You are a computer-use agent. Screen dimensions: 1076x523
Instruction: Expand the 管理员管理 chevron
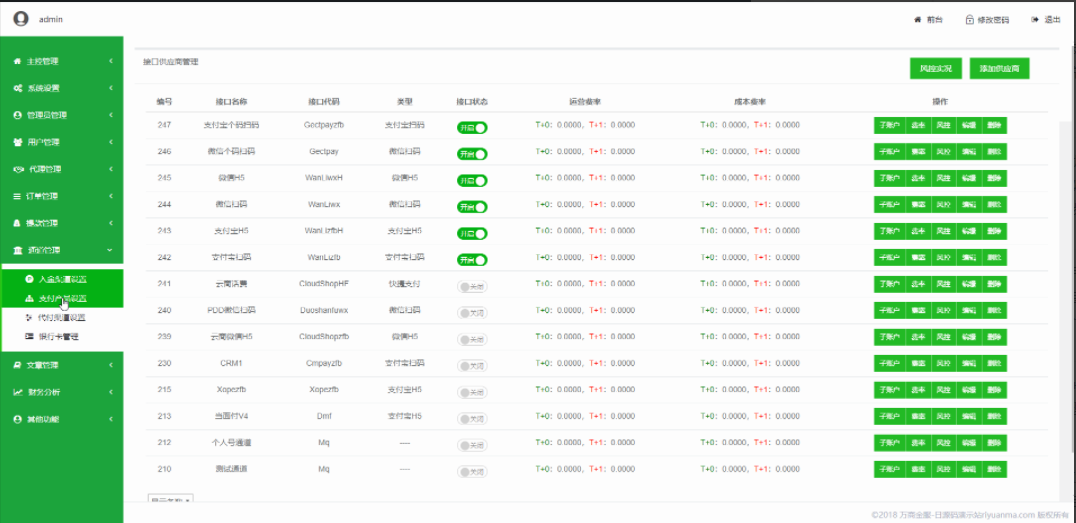coord(110,115)
